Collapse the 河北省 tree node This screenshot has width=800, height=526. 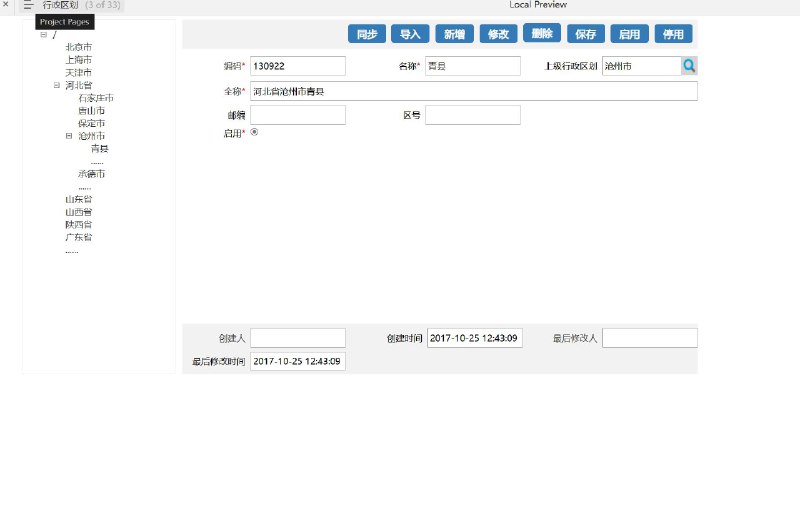(x=57, y=85)
